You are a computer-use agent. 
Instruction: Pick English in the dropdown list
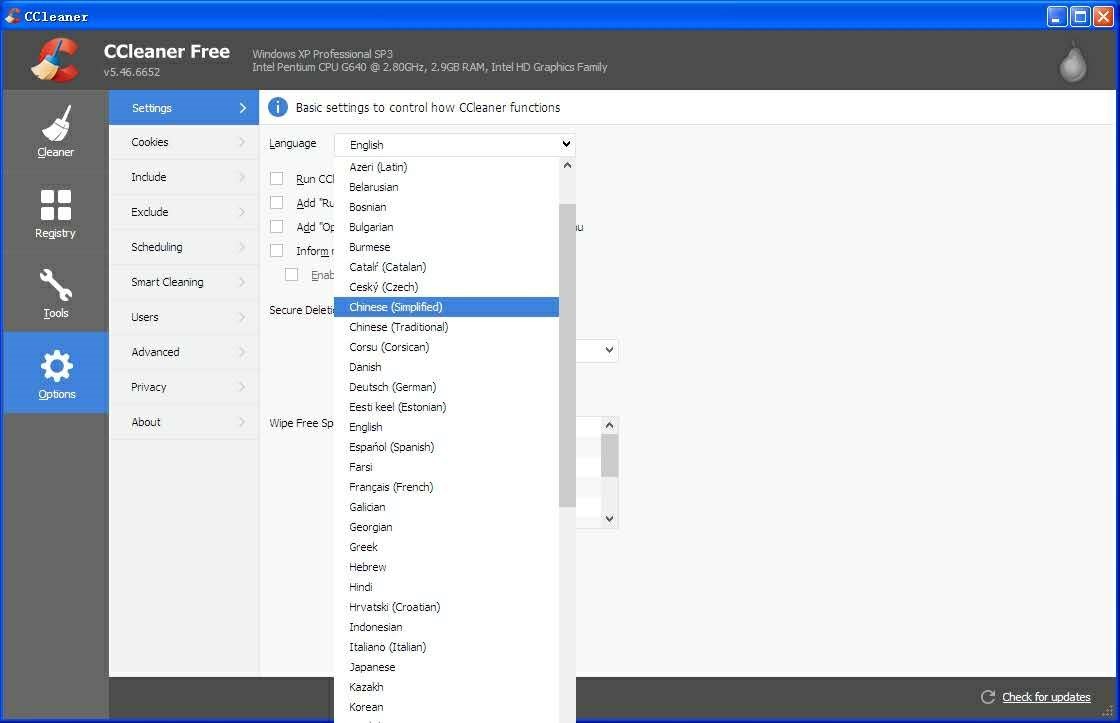[x=446, y=427]
